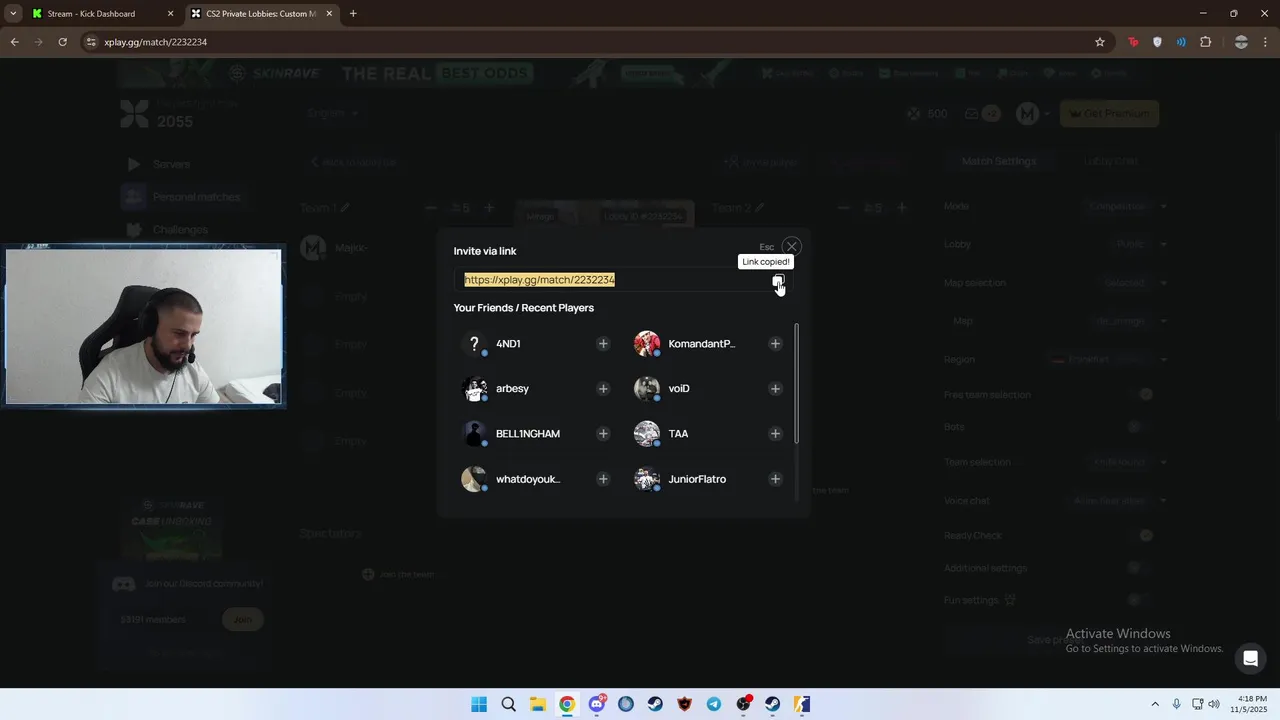
Task: Open the Windows Start menu
Action: pyautogui.click(x=479, y=704)
